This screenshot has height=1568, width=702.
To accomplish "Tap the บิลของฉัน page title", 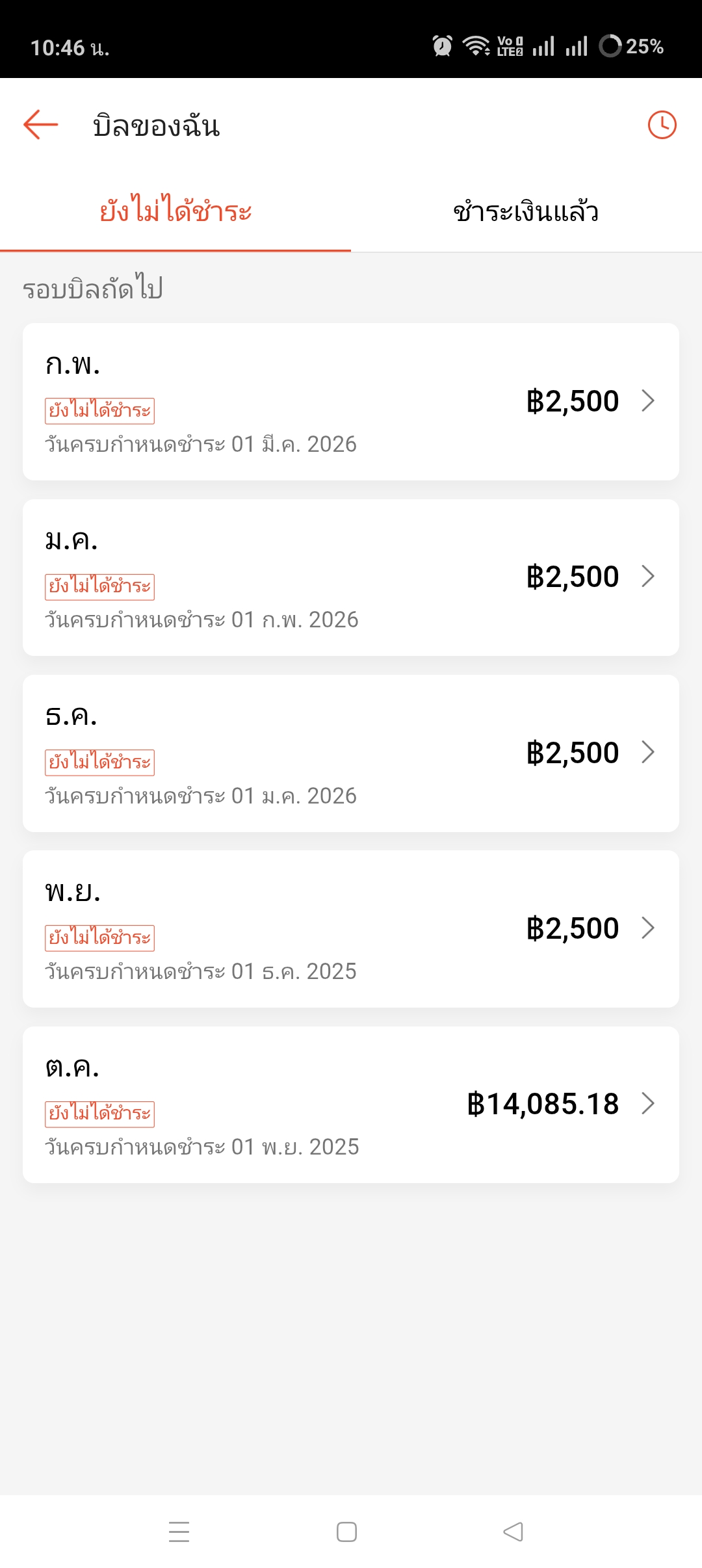I will (157, 125).
